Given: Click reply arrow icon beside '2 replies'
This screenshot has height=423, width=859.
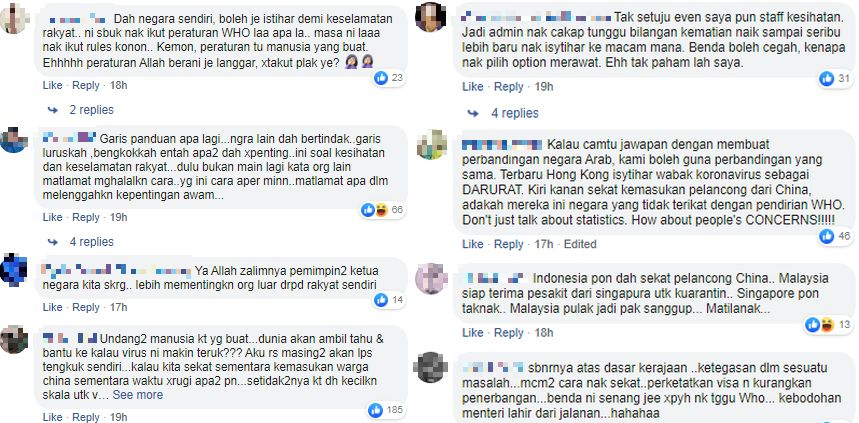Looking at the screenshot, I should coord(53,110).
